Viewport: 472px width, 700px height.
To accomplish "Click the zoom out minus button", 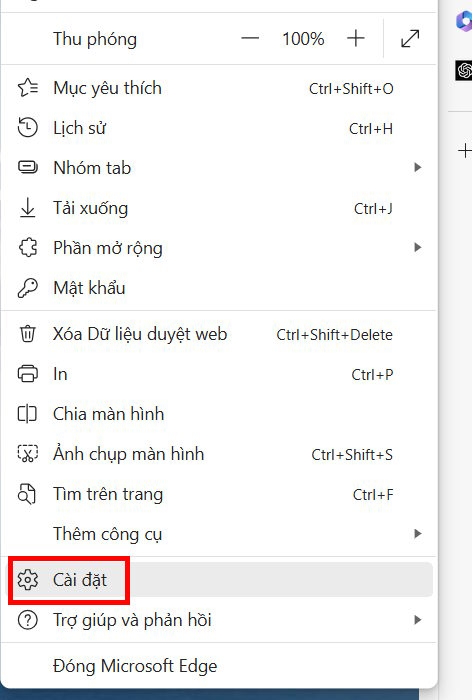I will coord(250,38).
